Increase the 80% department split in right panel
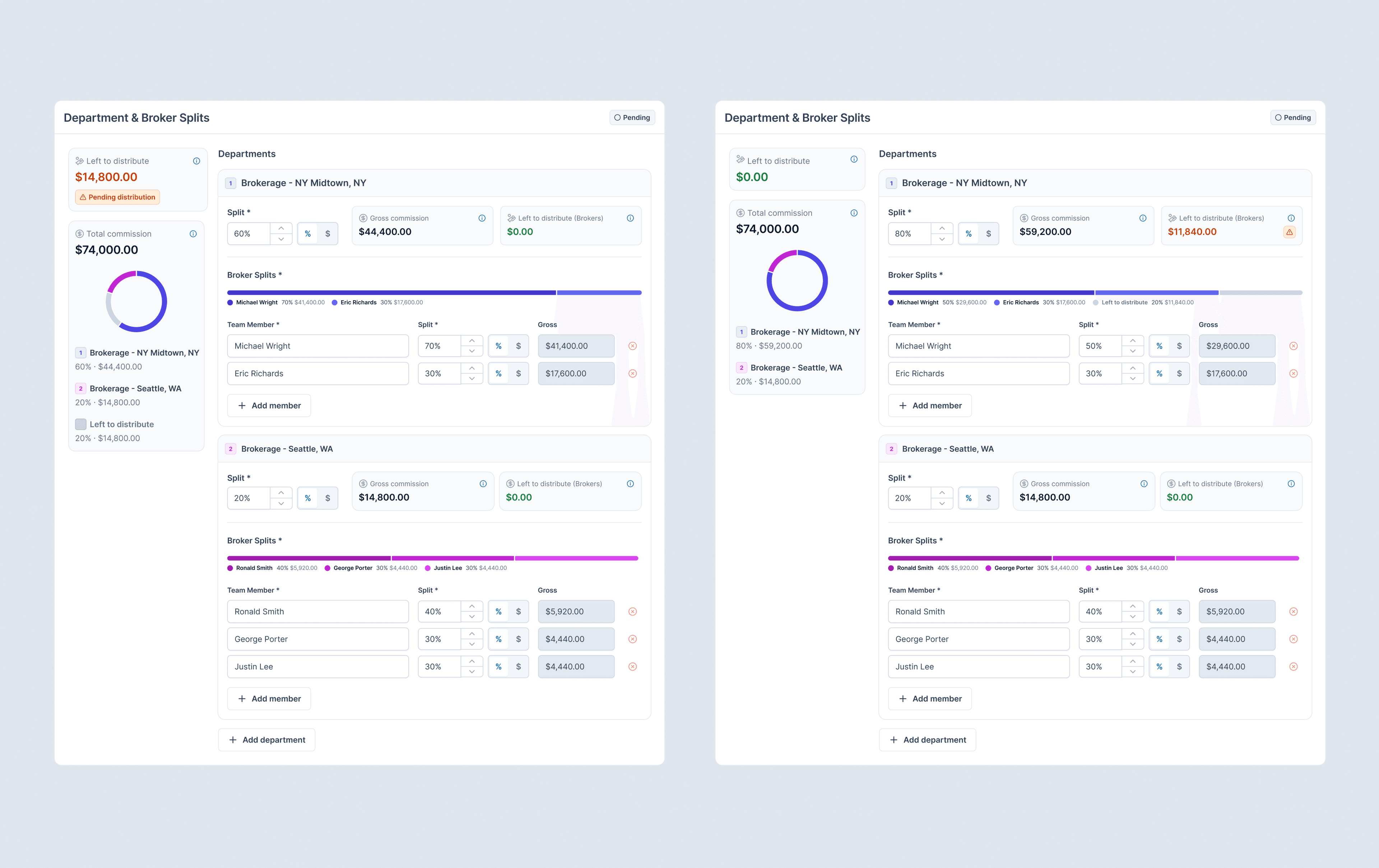This screenshot has width=1379, height=868. coord(942,228)
